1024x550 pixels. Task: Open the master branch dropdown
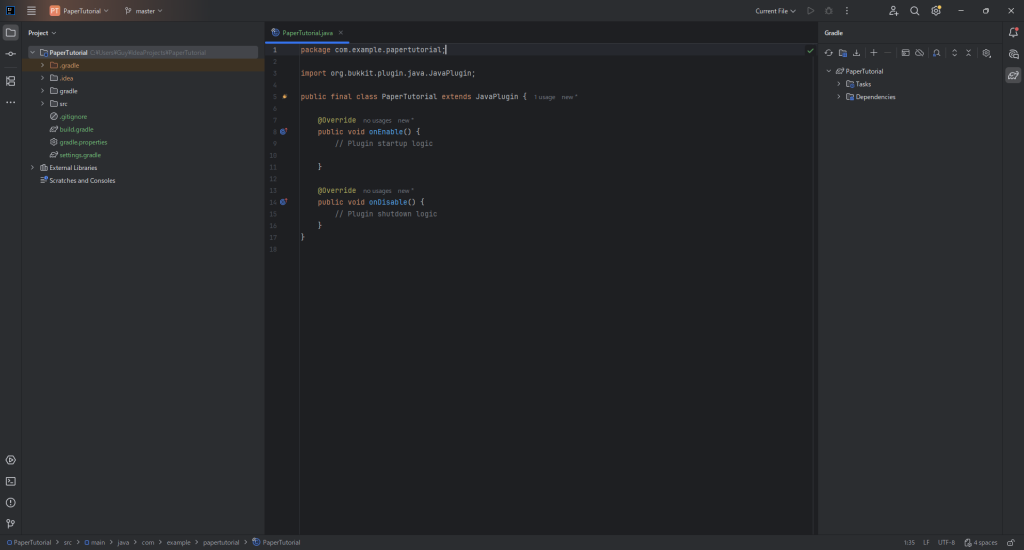coord(143,11)
